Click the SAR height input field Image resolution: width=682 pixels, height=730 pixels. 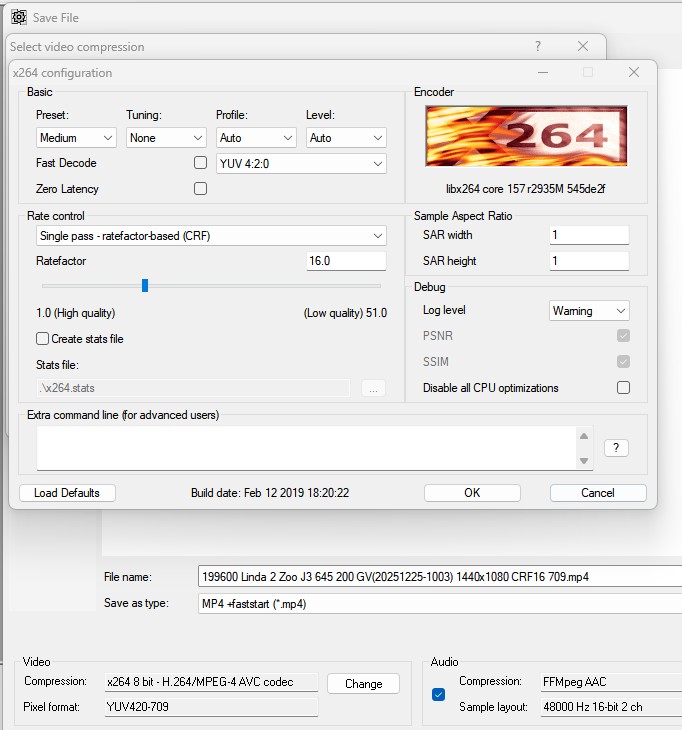tap(589, 261)
